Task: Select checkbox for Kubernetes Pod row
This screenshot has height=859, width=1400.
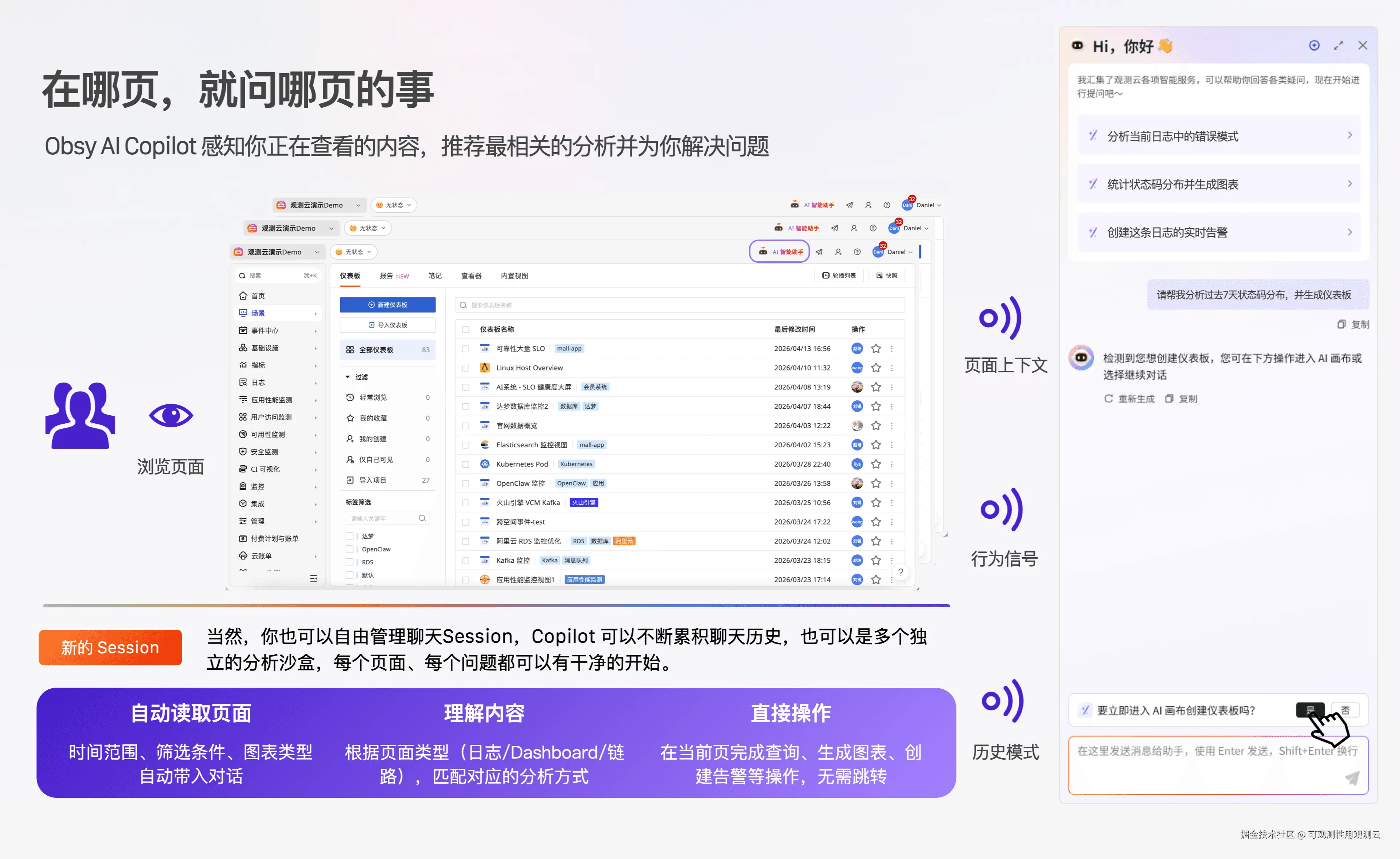Action: (x=465, y=464)
